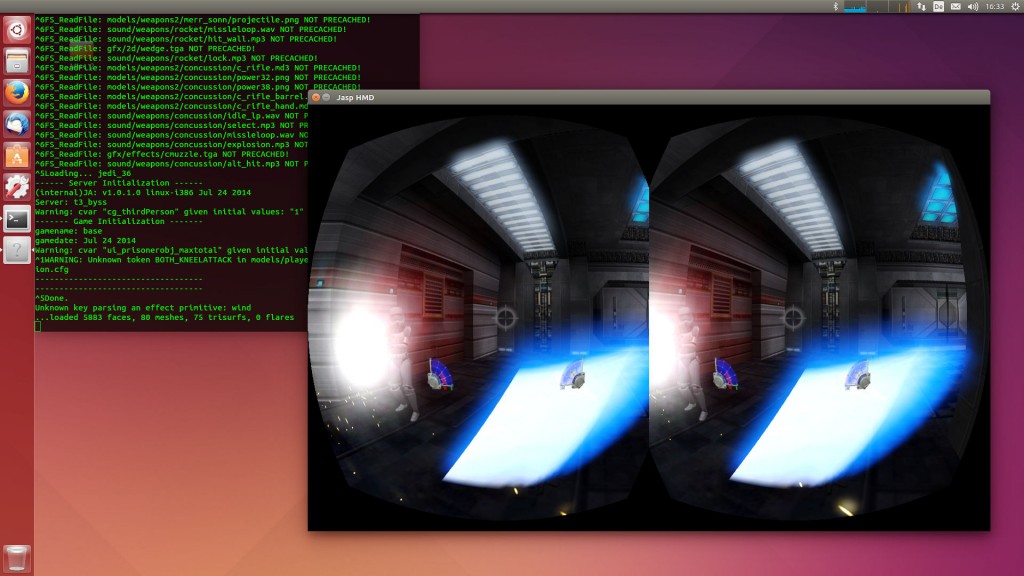
Task: Launch Thunderbird Mail from the launcher
Action: (17, 124)
